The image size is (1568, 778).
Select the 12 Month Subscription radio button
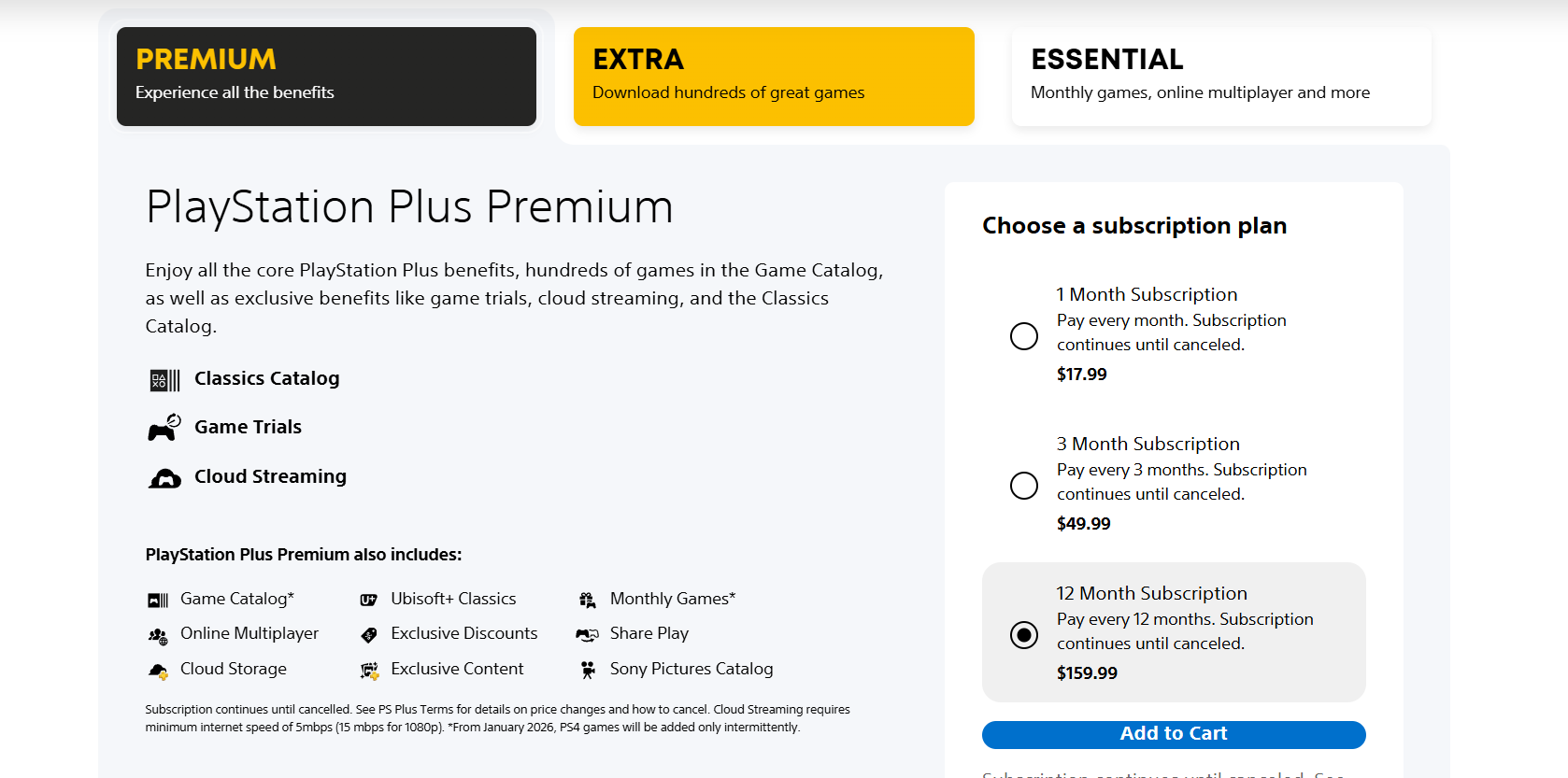[1024, 635]
